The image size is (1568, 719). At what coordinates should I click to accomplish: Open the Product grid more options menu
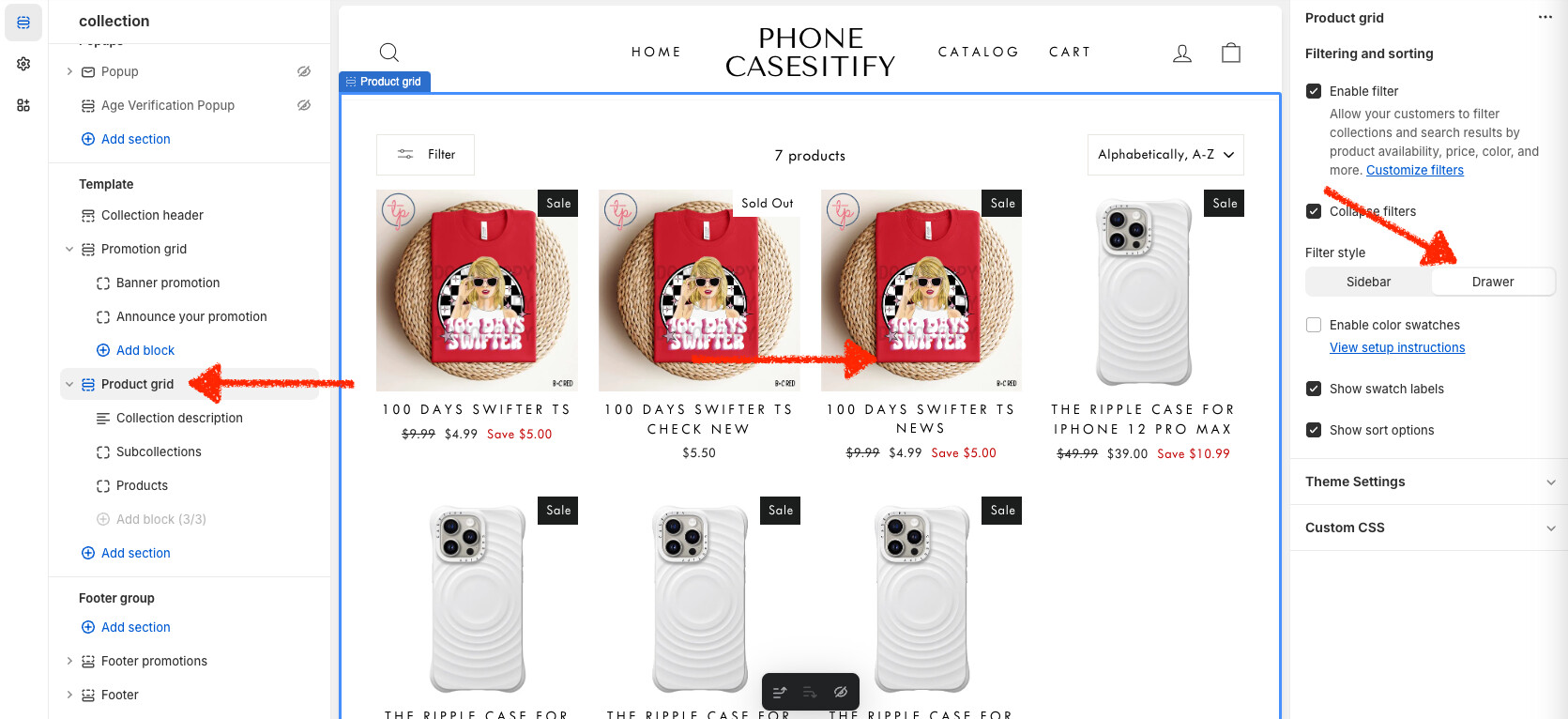click(x=1545, y=18)
